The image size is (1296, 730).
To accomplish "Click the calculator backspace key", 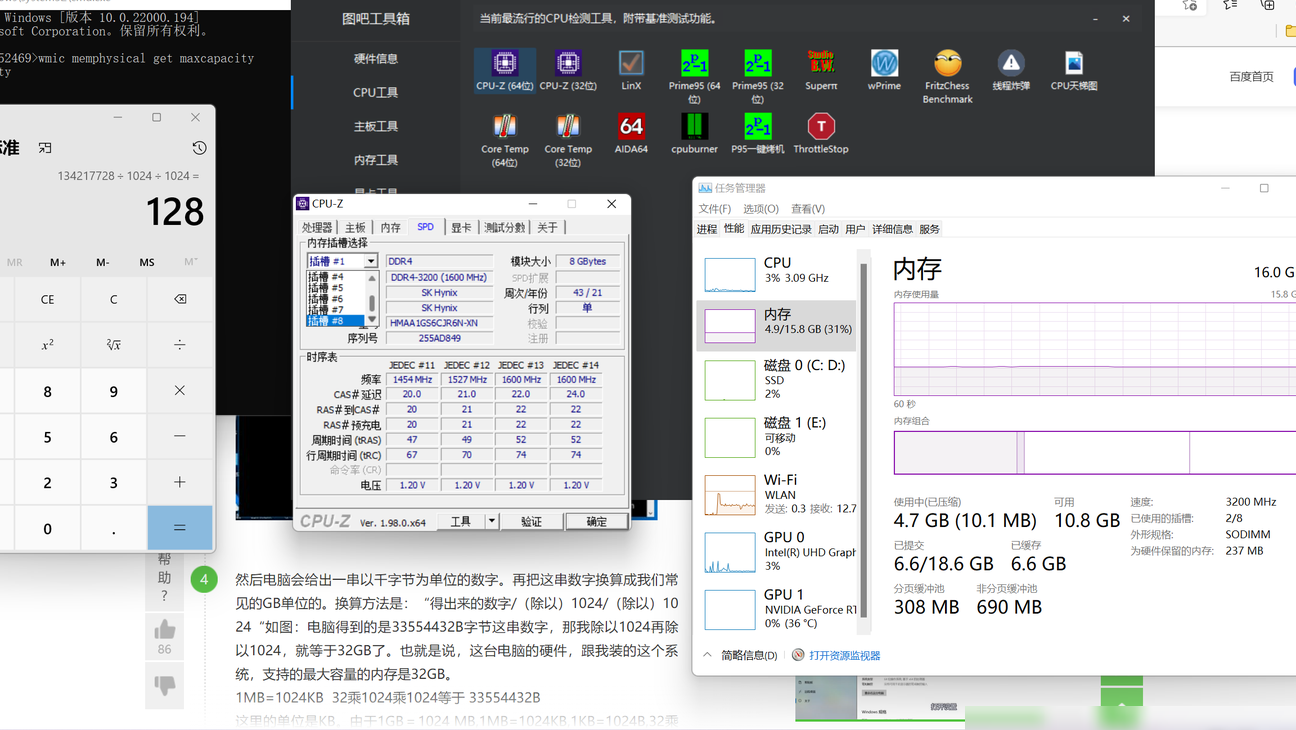I will click(x=180, y=299).
